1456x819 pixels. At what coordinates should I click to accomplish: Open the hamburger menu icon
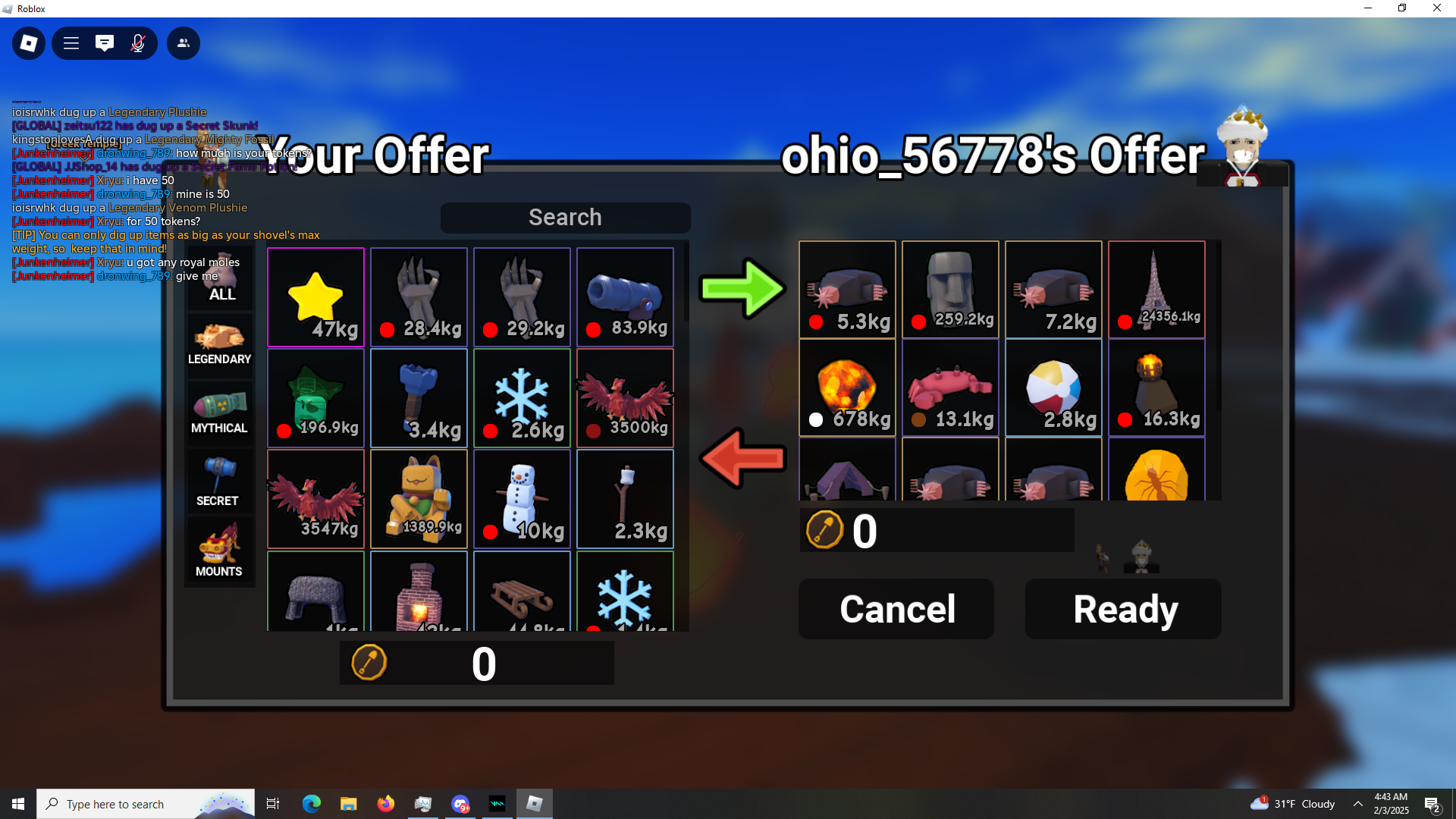(71, 43)
